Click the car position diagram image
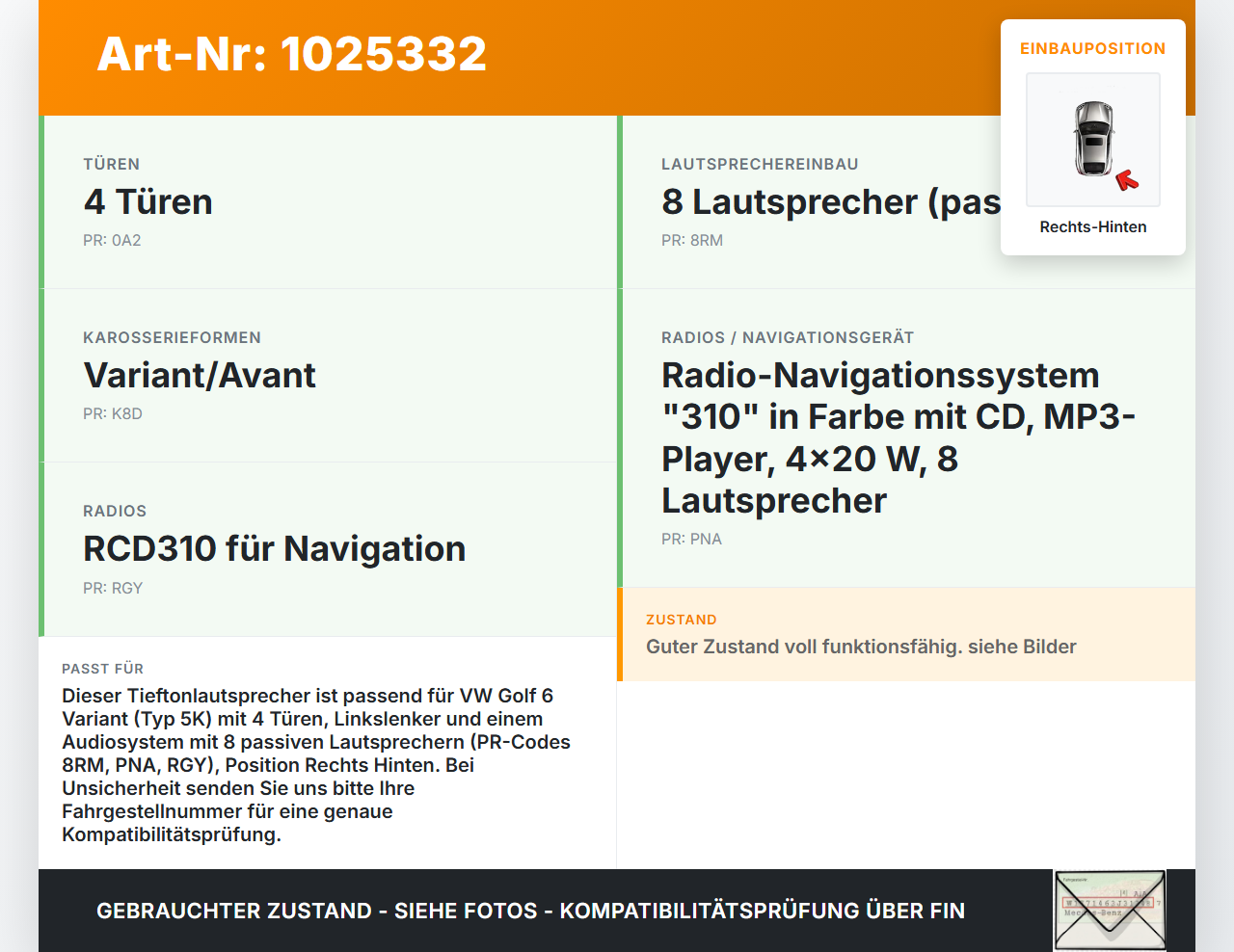This screenshot has height=952, width=1234. pos(1093,140)
